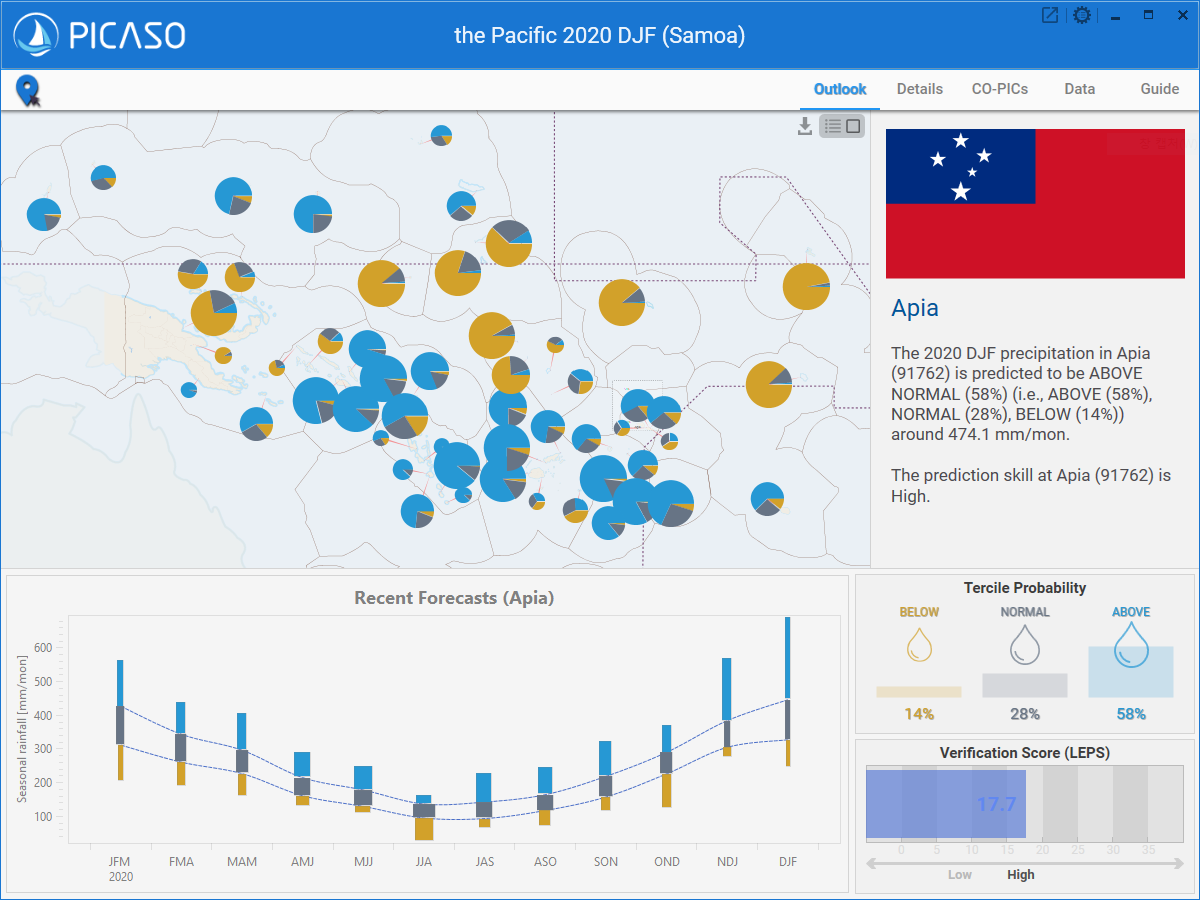Click the DJF forecast bar in the chart
Viewport: 1200px width, 900px height.
tap(788, 690)
